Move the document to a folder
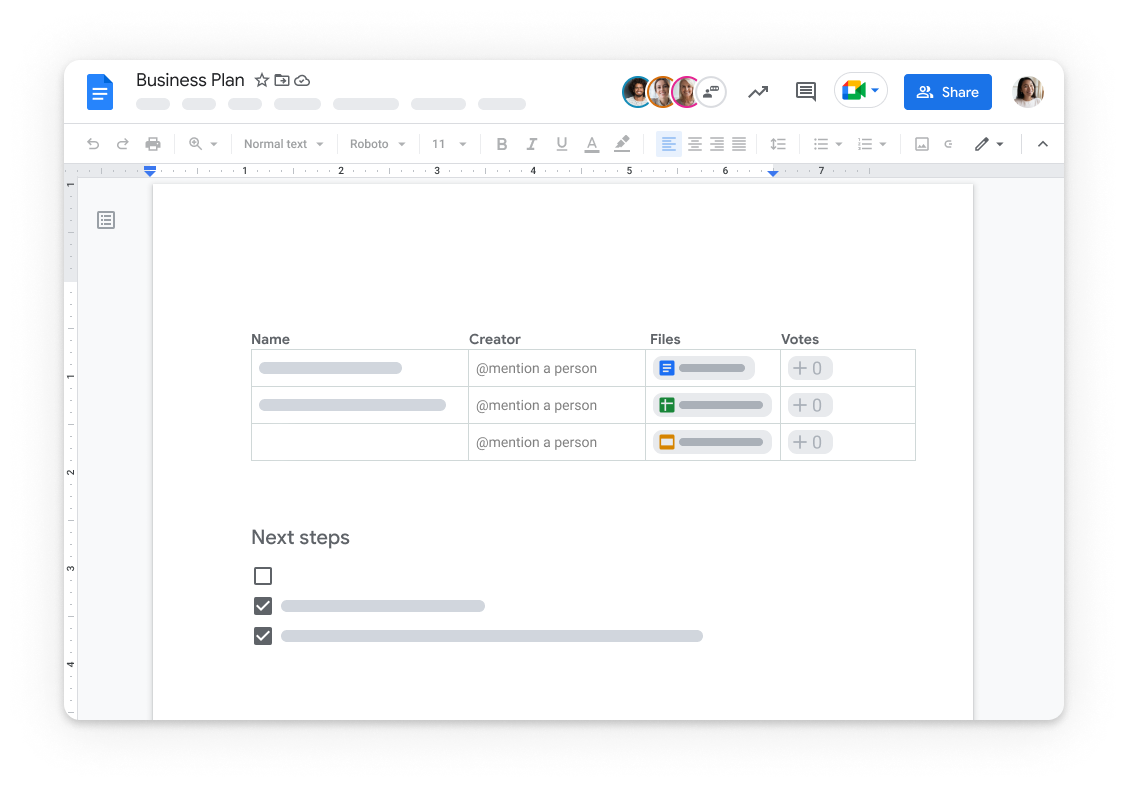The width and height of the screenshot is (1128, 788). (x=281, y=80)
